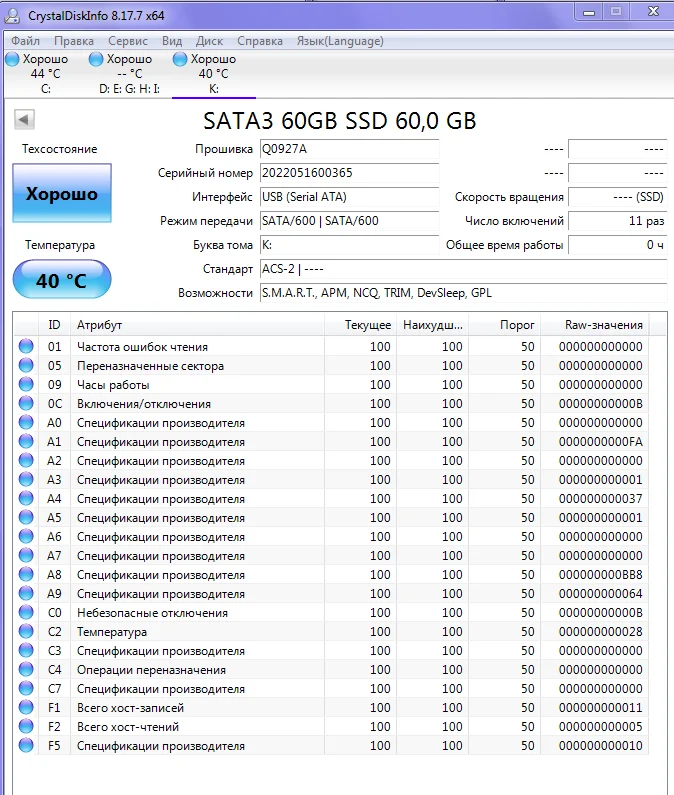674x795 pixels.
Task: Click status icon for attribute C0
Action: pos(26,612)
